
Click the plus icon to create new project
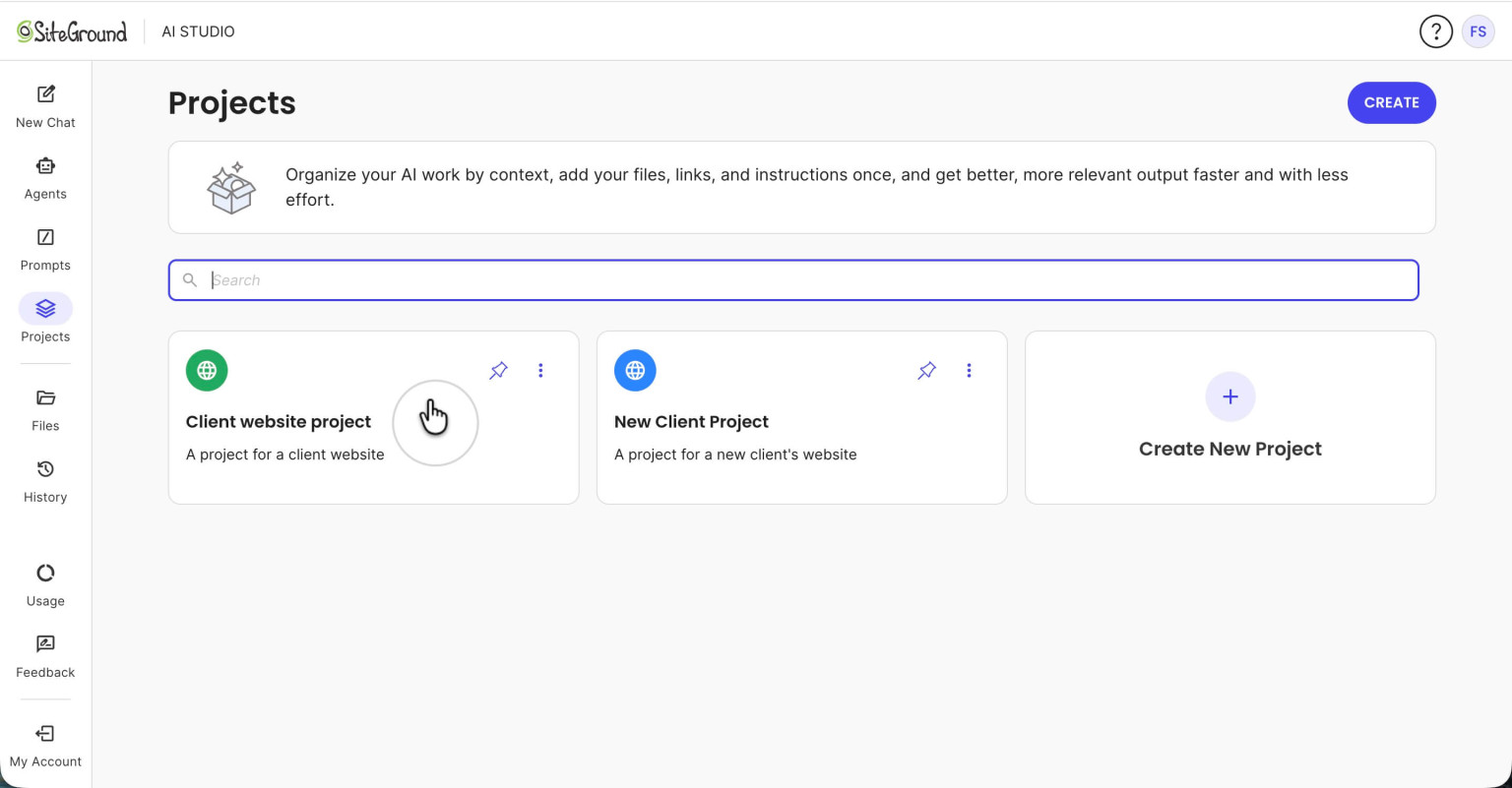coord(1230,396)
